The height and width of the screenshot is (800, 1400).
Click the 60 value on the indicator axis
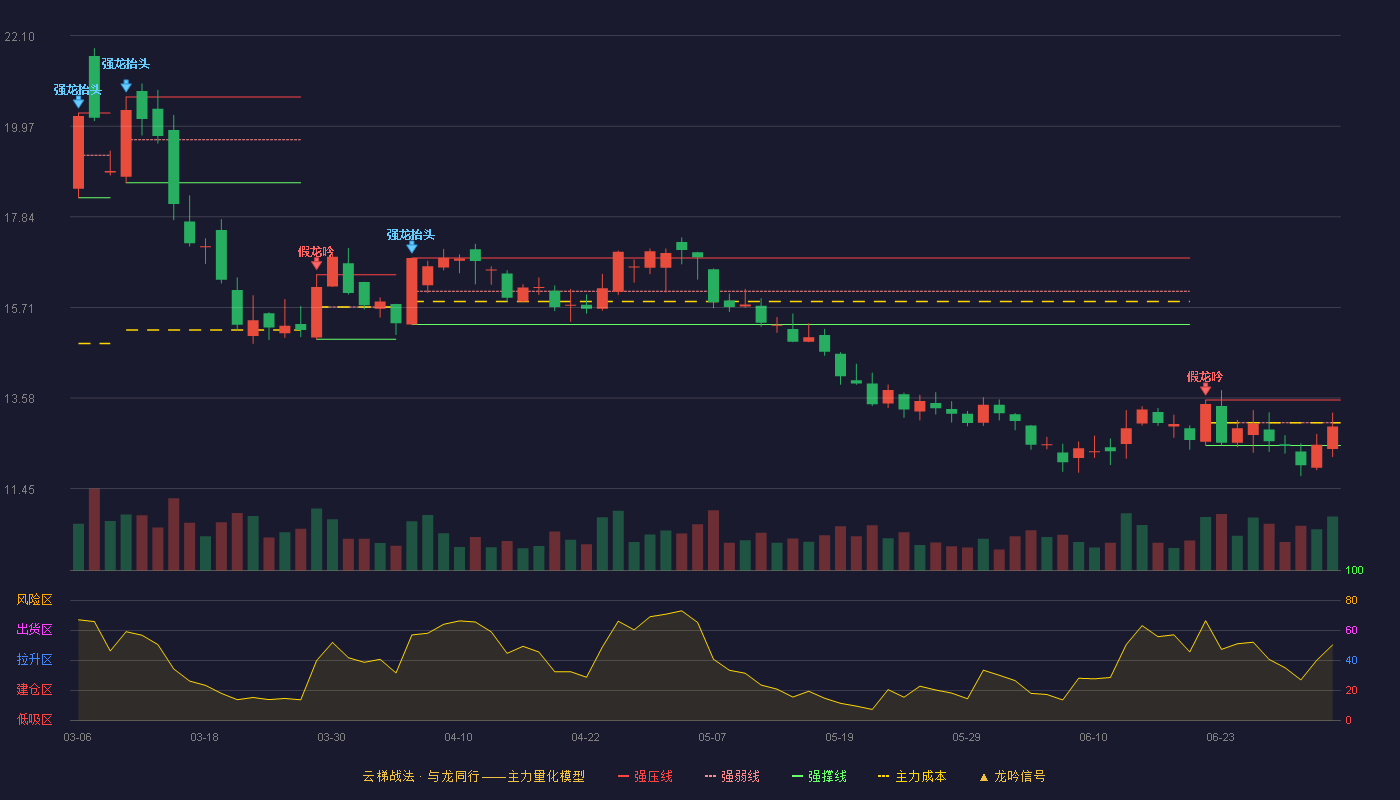1351,630
